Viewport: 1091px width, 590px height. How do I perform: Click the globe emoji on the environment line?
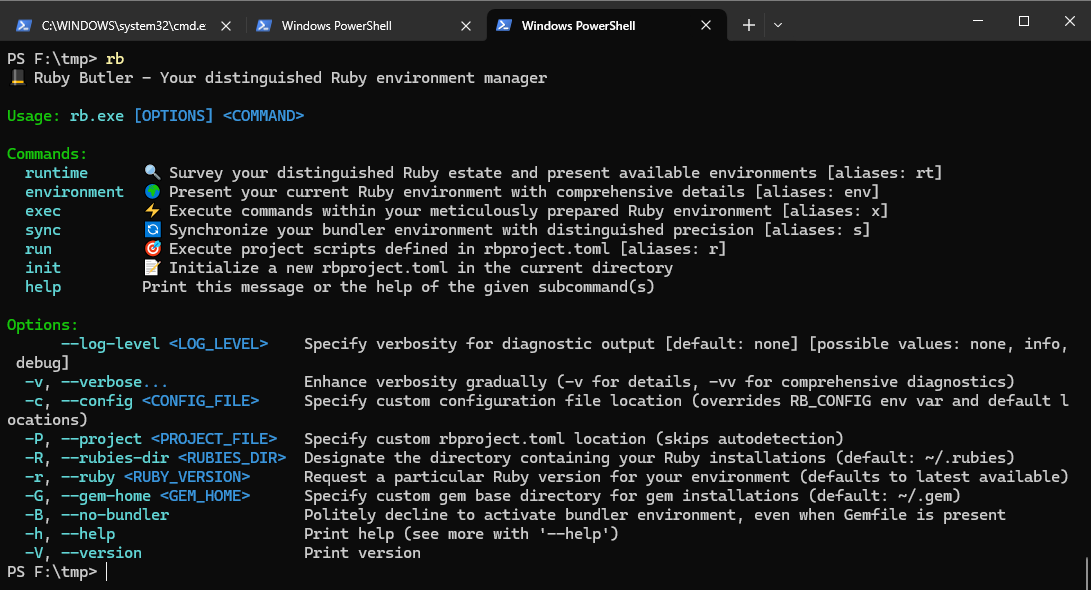click(x=152, y=192)
